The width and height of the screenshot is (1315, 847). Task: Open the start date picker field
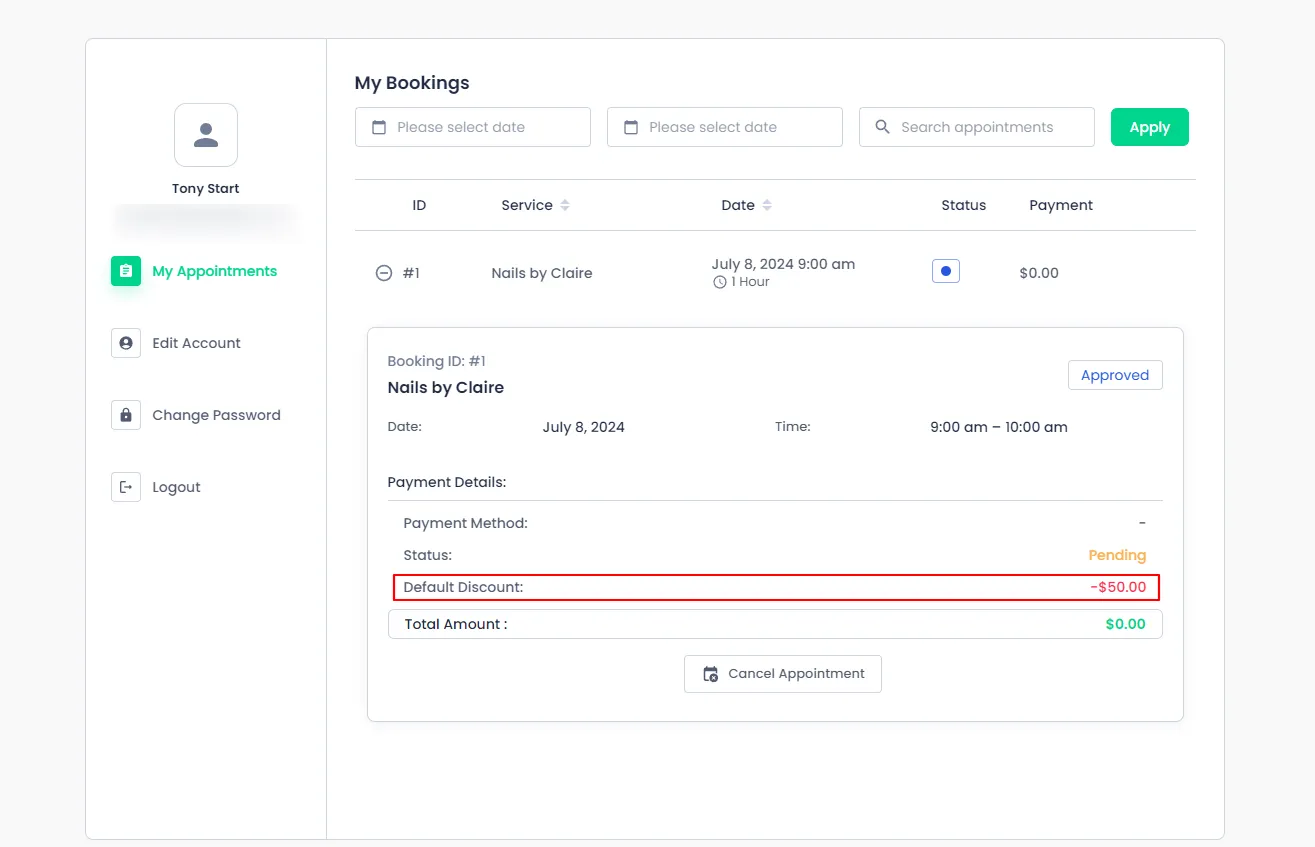pos(473,127)
